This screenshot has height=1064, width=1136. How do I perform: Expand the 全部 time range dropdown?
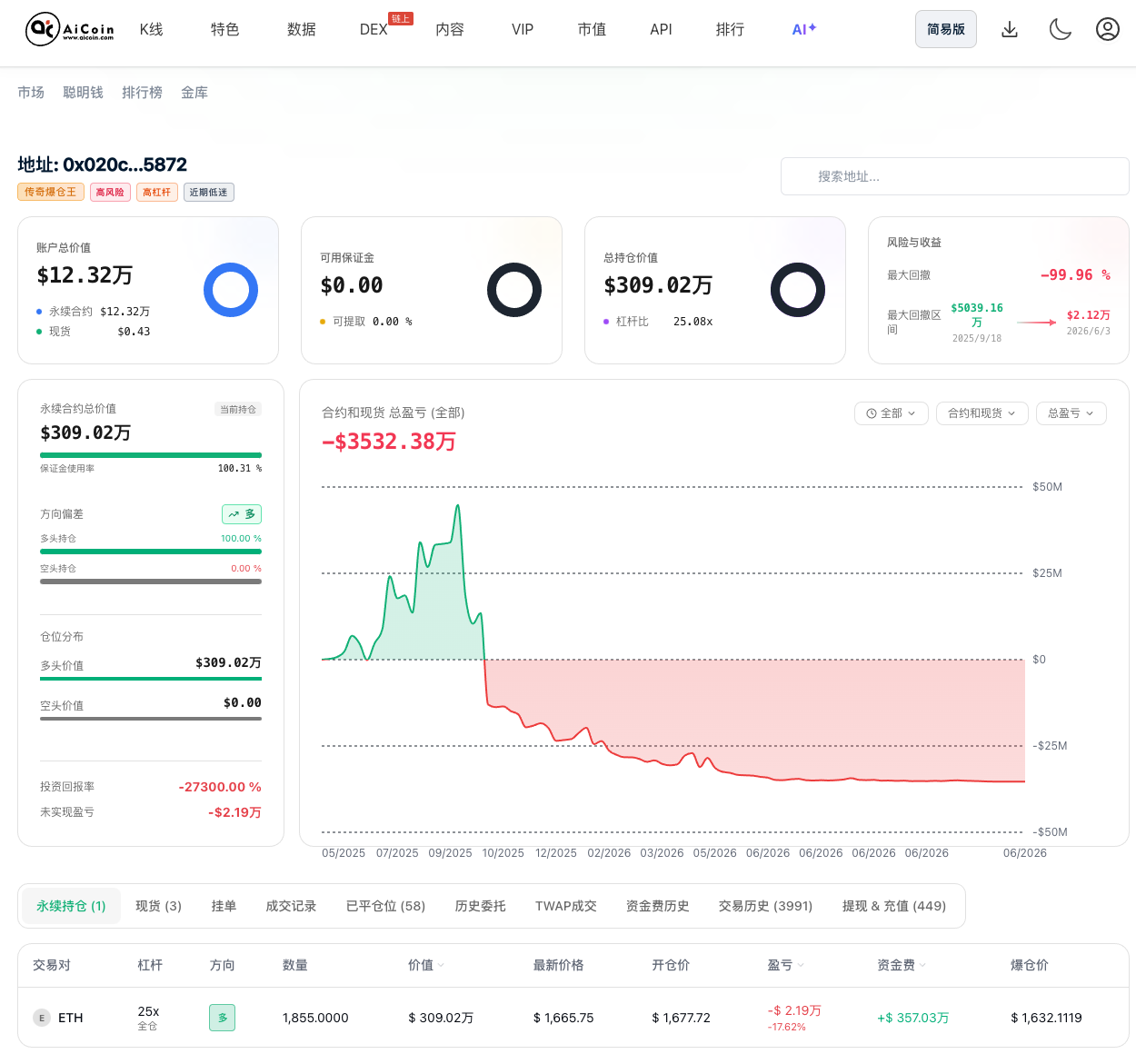pos(892,413)
